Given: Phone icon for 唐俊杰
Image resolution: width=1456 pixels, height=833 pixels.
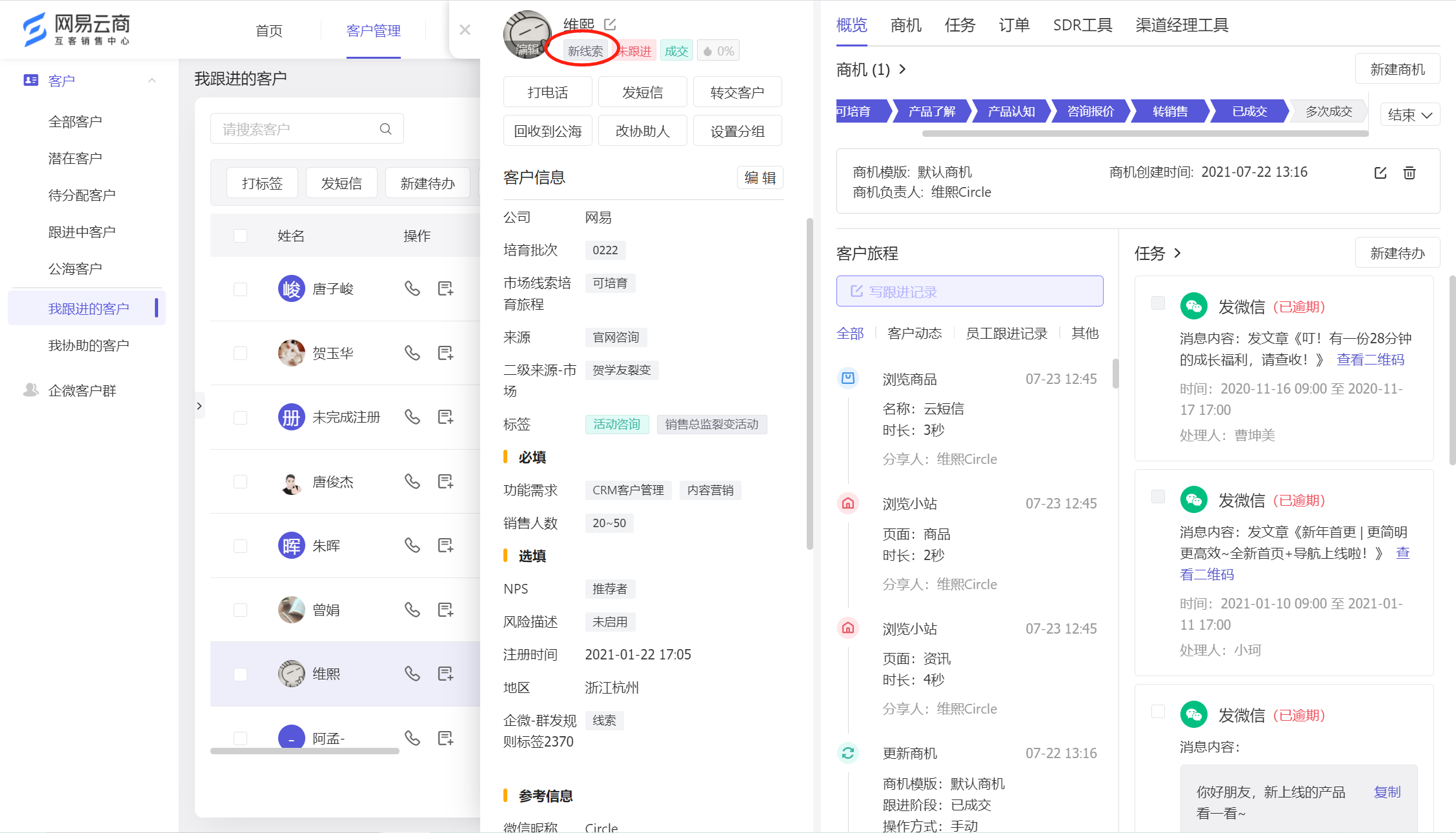Looking at the screenshot, I should 412,481.
